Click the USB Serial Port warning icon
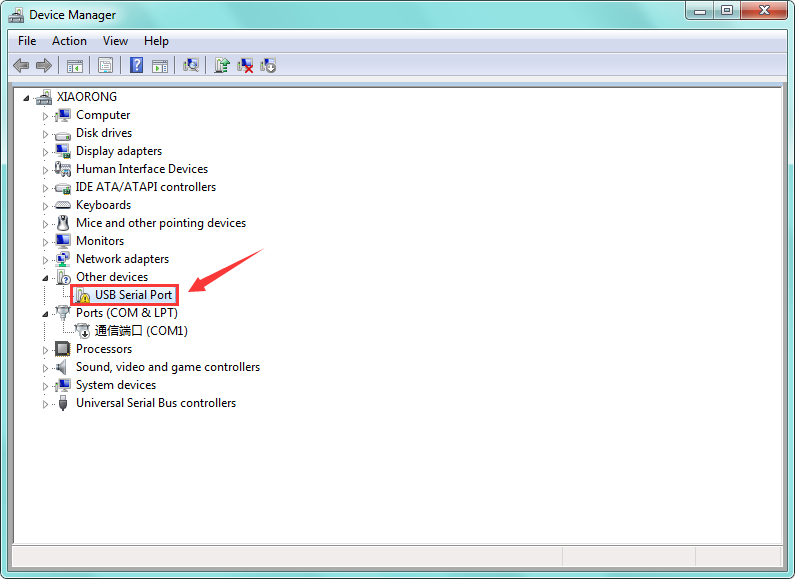The height and width of the screenshot is (579, 795). (x=82, y=295)
